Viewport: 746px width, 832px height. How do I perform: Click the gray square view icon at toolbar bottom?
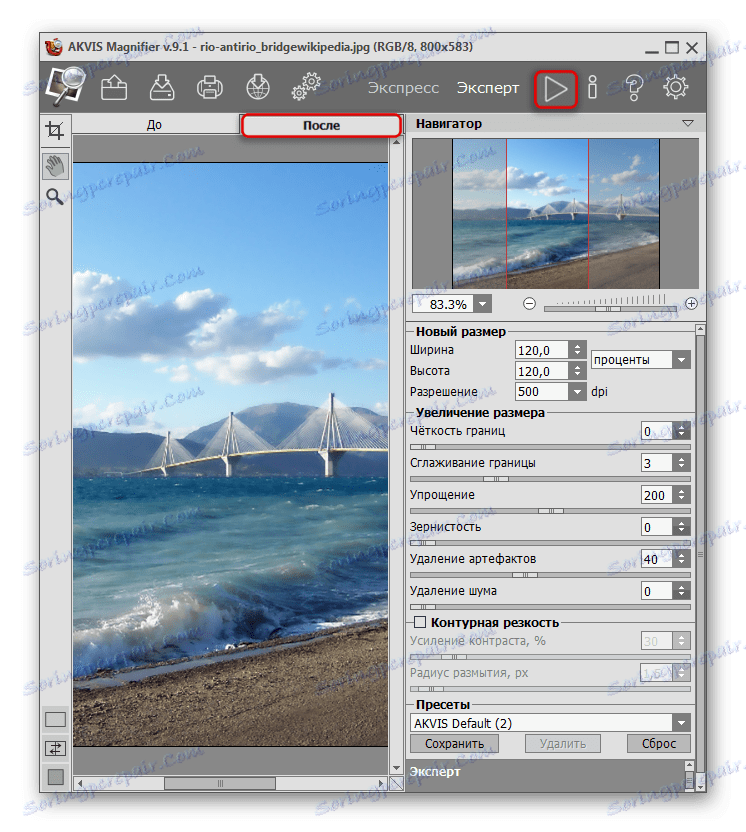(x=55, y=777)
